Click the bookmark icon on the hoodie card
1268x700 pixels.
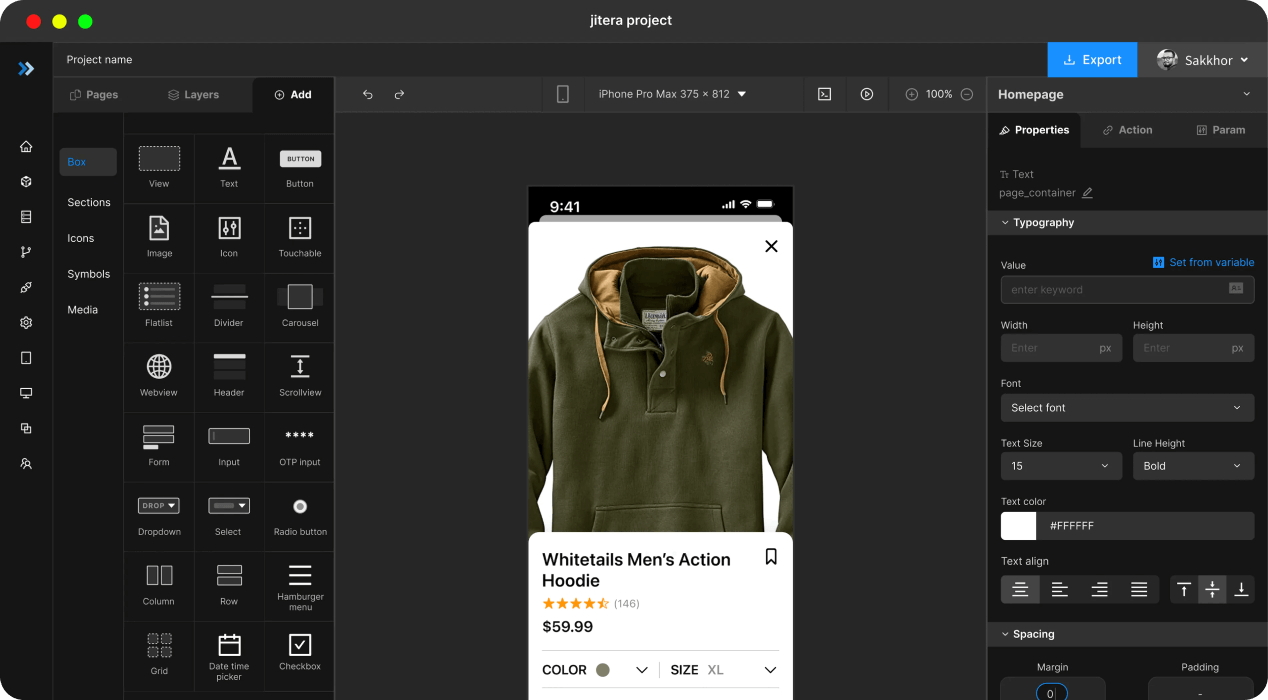[x=771, y=557]
